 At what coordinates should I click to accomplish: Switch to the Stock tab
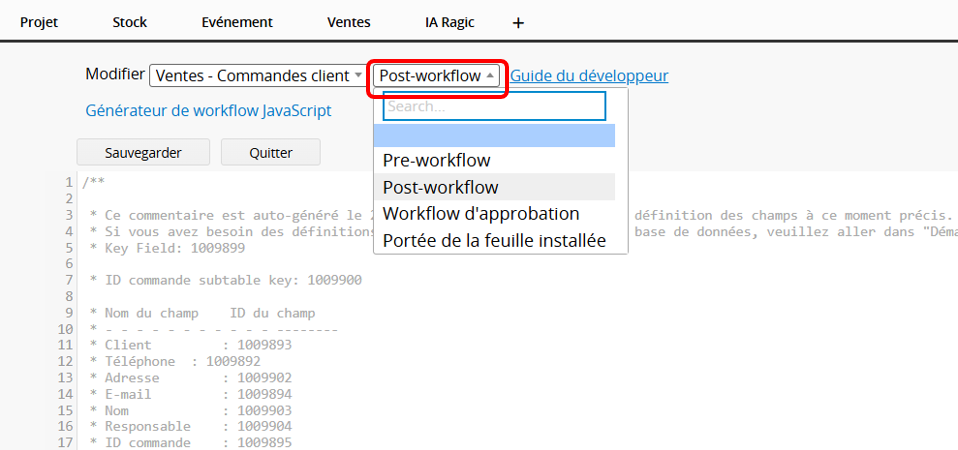click(x=129, y=22)
